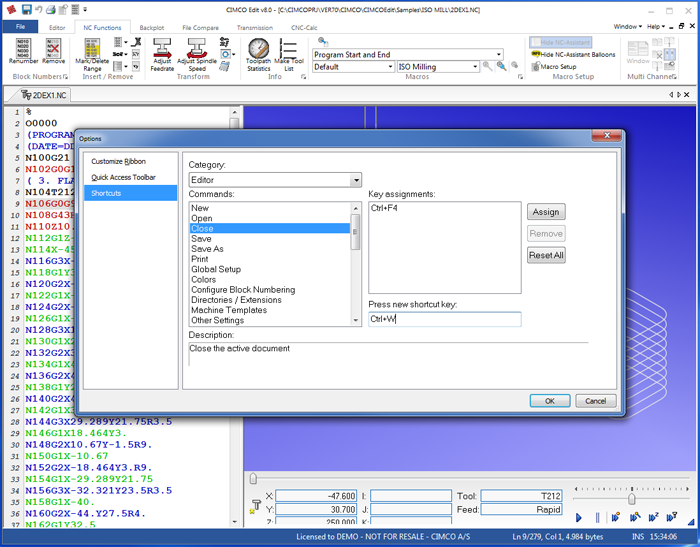Switch to the Backplot ribbon tab
The height and width of the screenshot is (547, 700).
coord(152,28)
